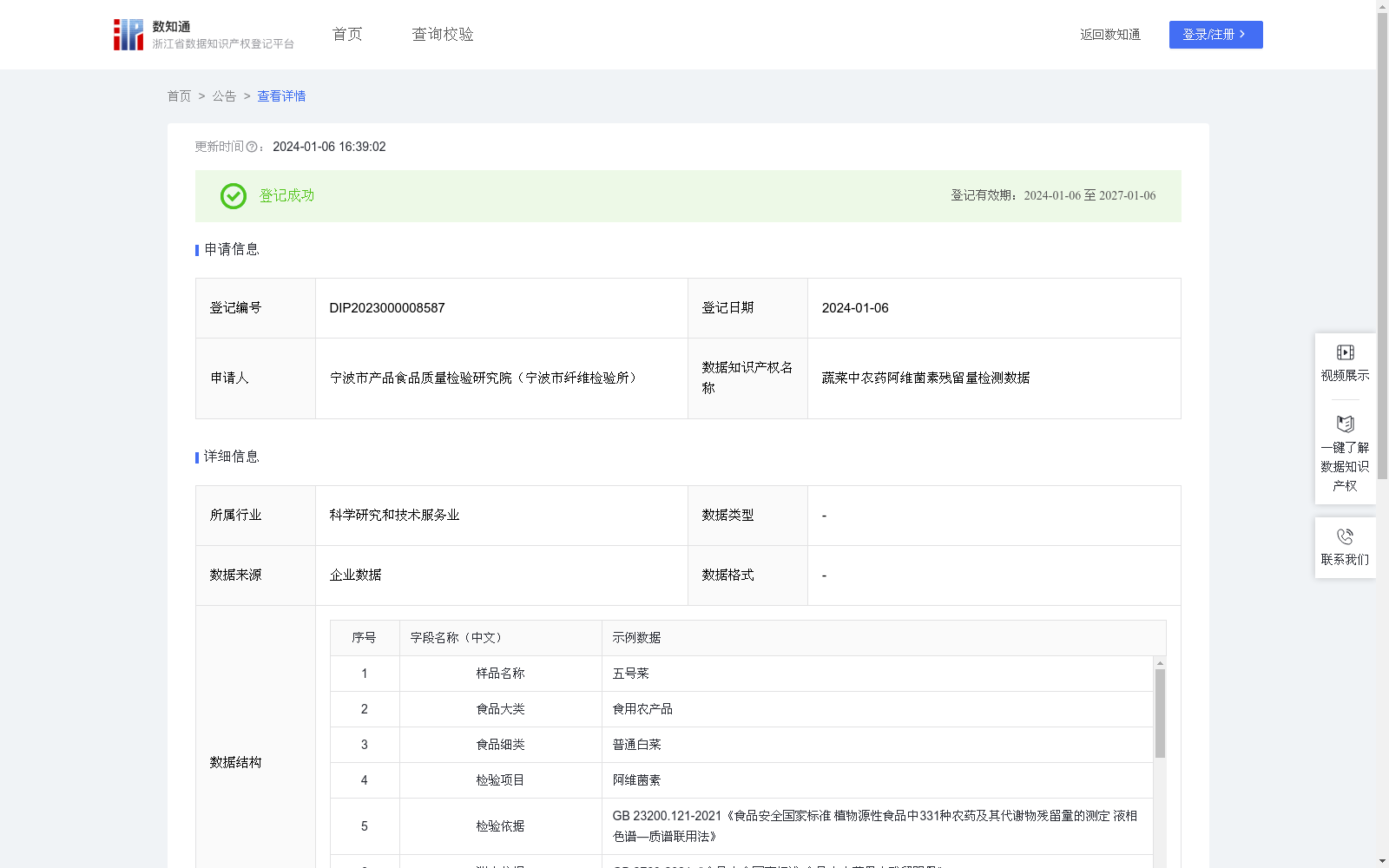Click the page scrollbar up arrow
The image size is (1389, 868).
(x=1382, y=6)
